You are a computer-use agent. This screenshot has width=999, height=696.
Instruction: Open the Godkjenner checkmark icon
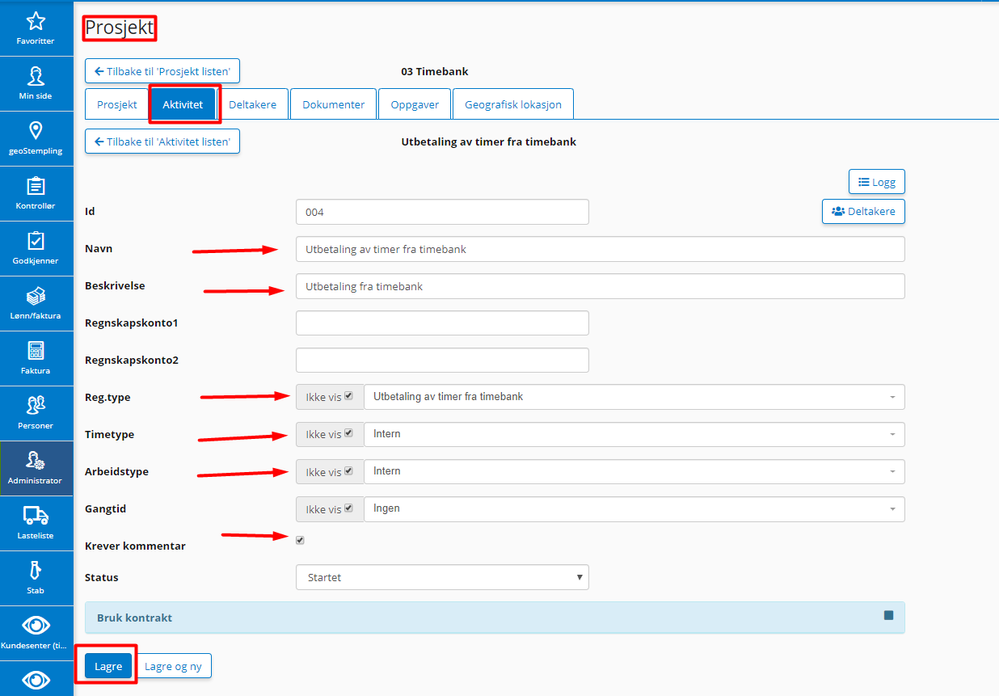(36, 241)
